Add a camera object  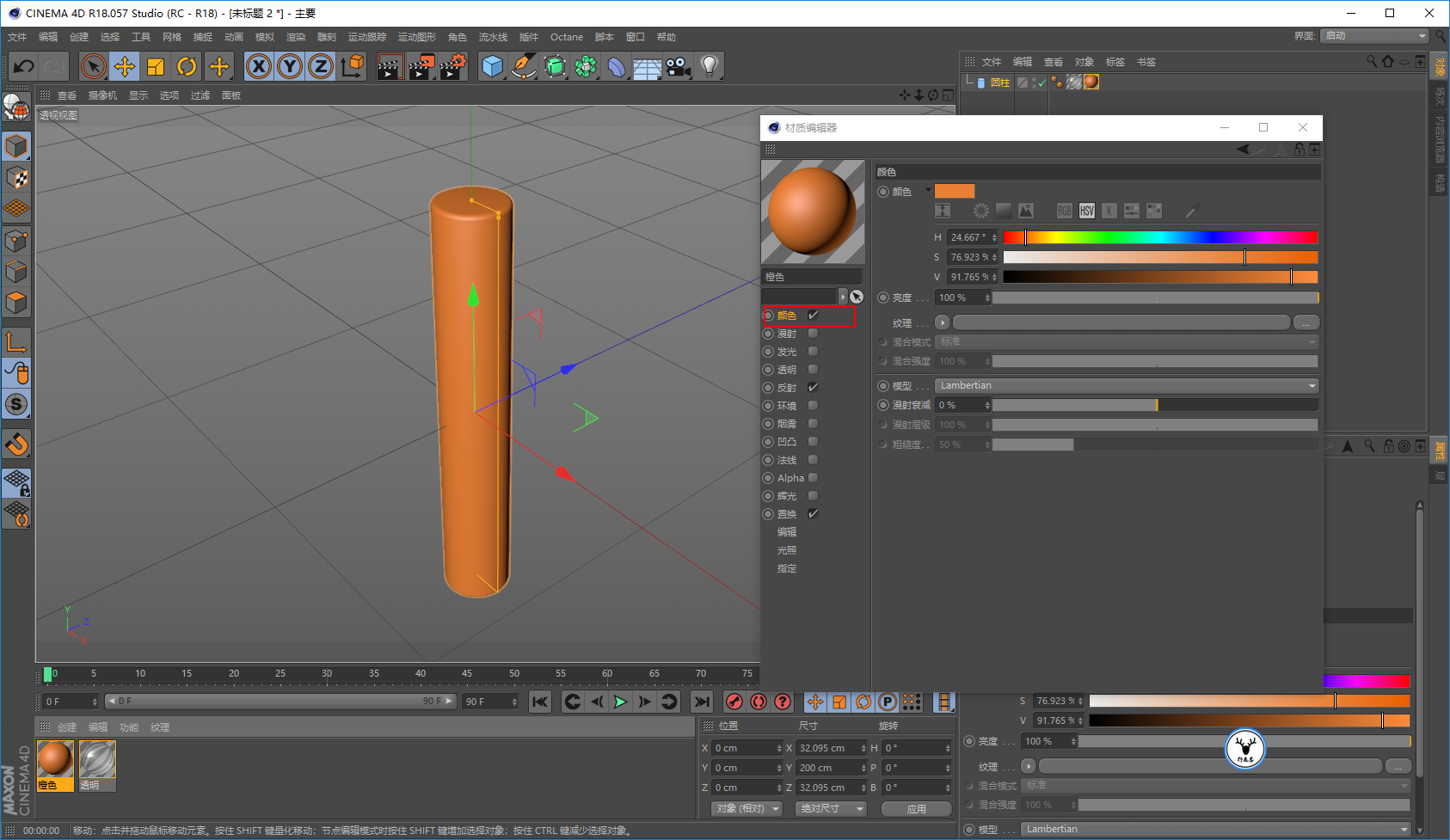click(679, 66)
